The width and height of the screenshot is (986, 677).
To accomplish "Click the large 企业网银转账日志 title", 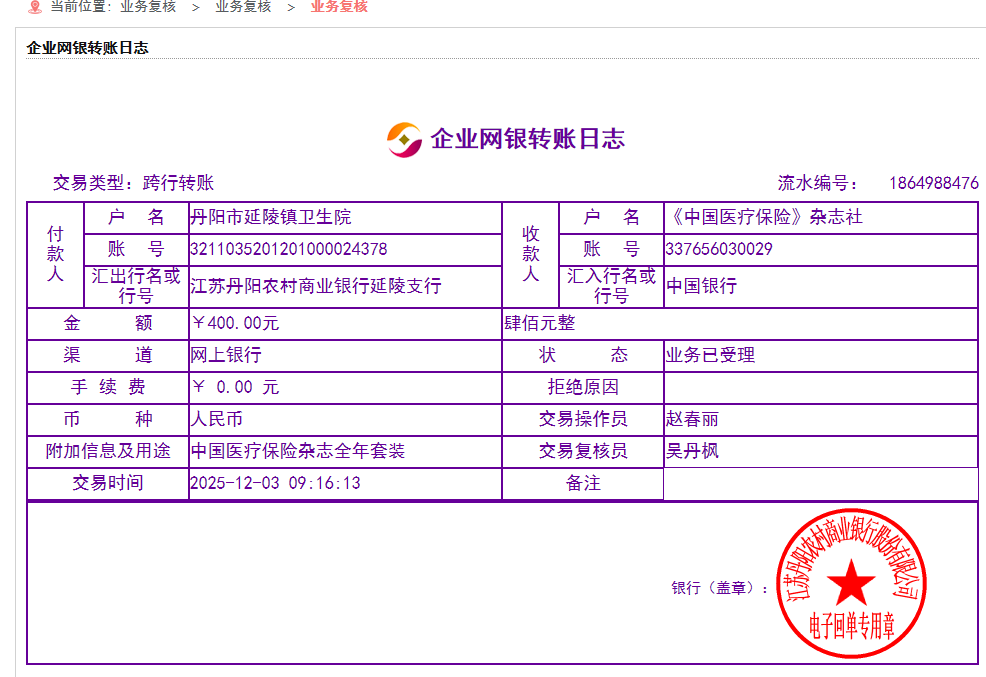I will tap(527, 139).
